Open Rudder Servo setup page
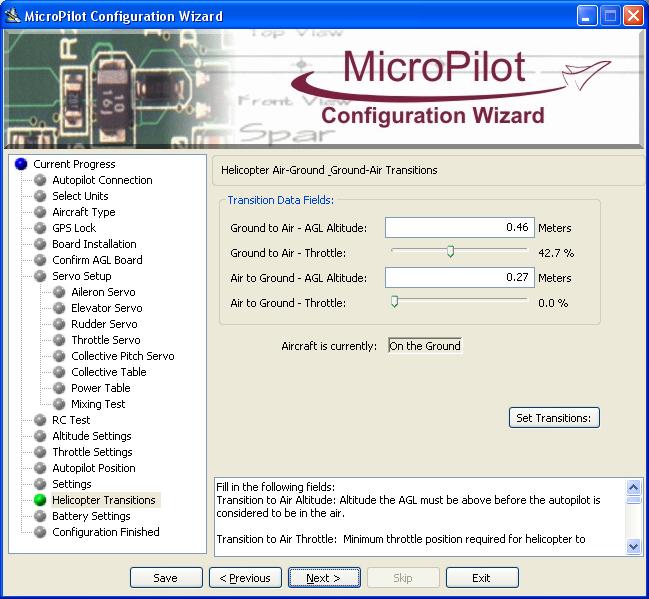 pyautogui.click(x=104, y=324)
